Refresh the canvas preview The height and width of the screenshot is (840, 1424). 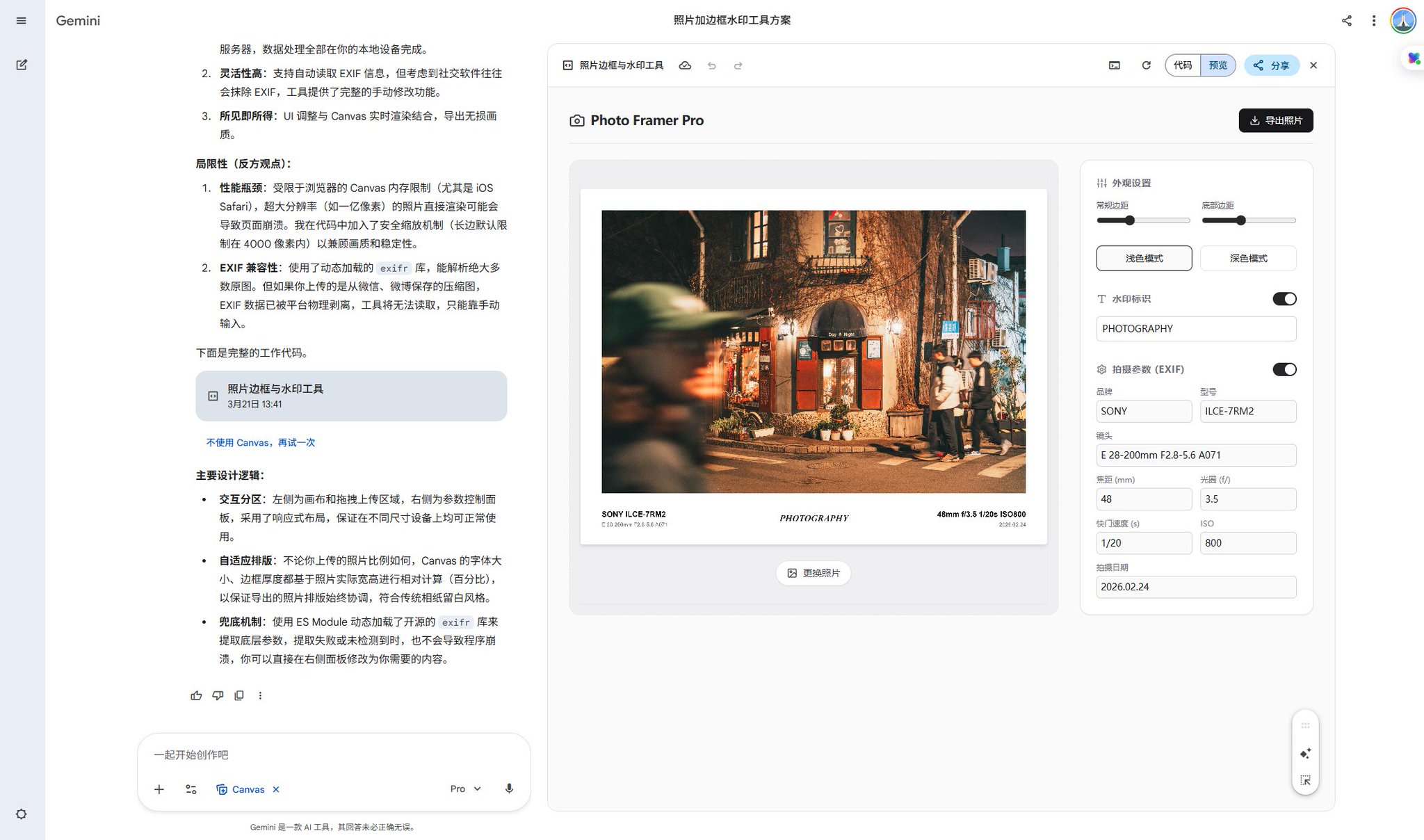1147,65
